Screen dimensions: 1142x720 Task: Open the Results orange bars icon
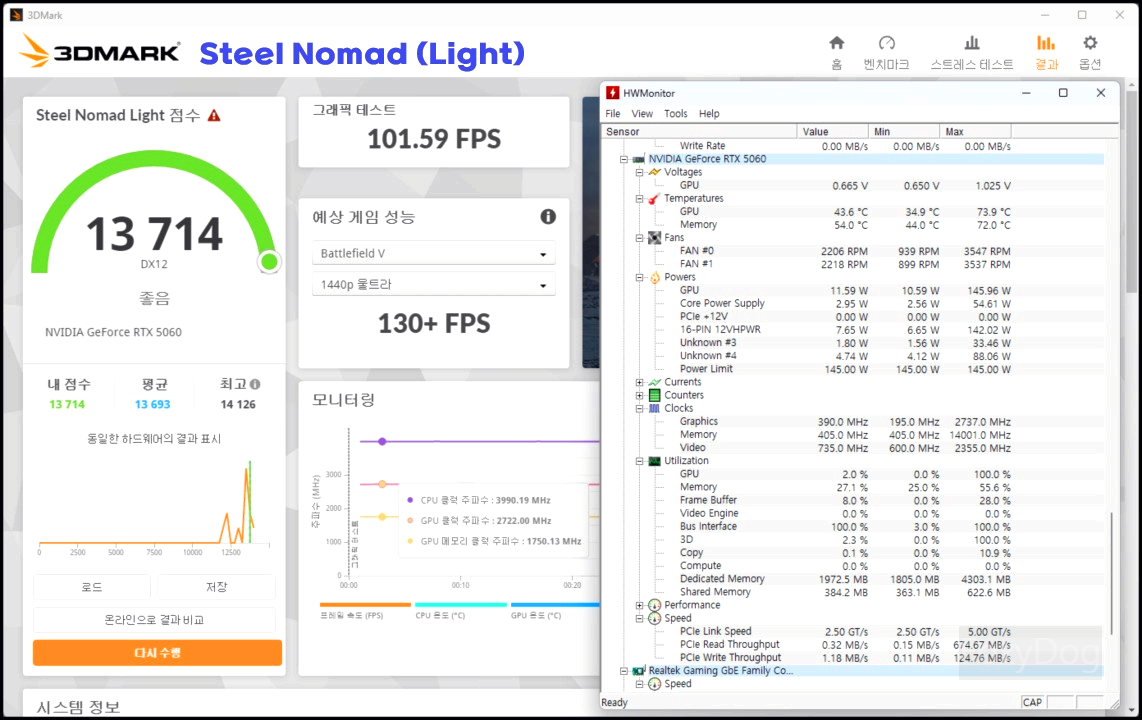[x=1046, y=43]
